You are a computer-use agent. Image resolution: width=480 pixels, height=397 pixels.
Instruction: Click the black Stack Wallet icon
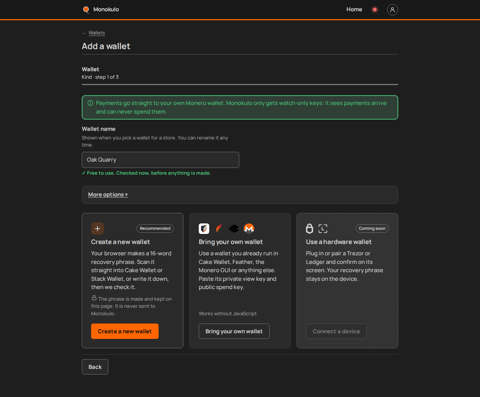[x=234, y=228]
